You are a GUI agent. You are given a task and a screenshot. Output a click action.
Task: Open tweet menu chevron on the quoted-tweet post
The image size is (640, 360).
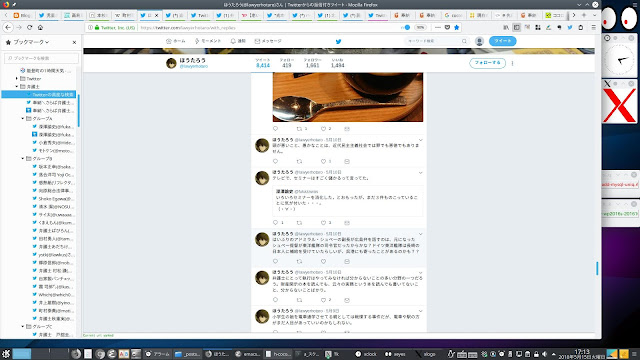tap(420, 173)
